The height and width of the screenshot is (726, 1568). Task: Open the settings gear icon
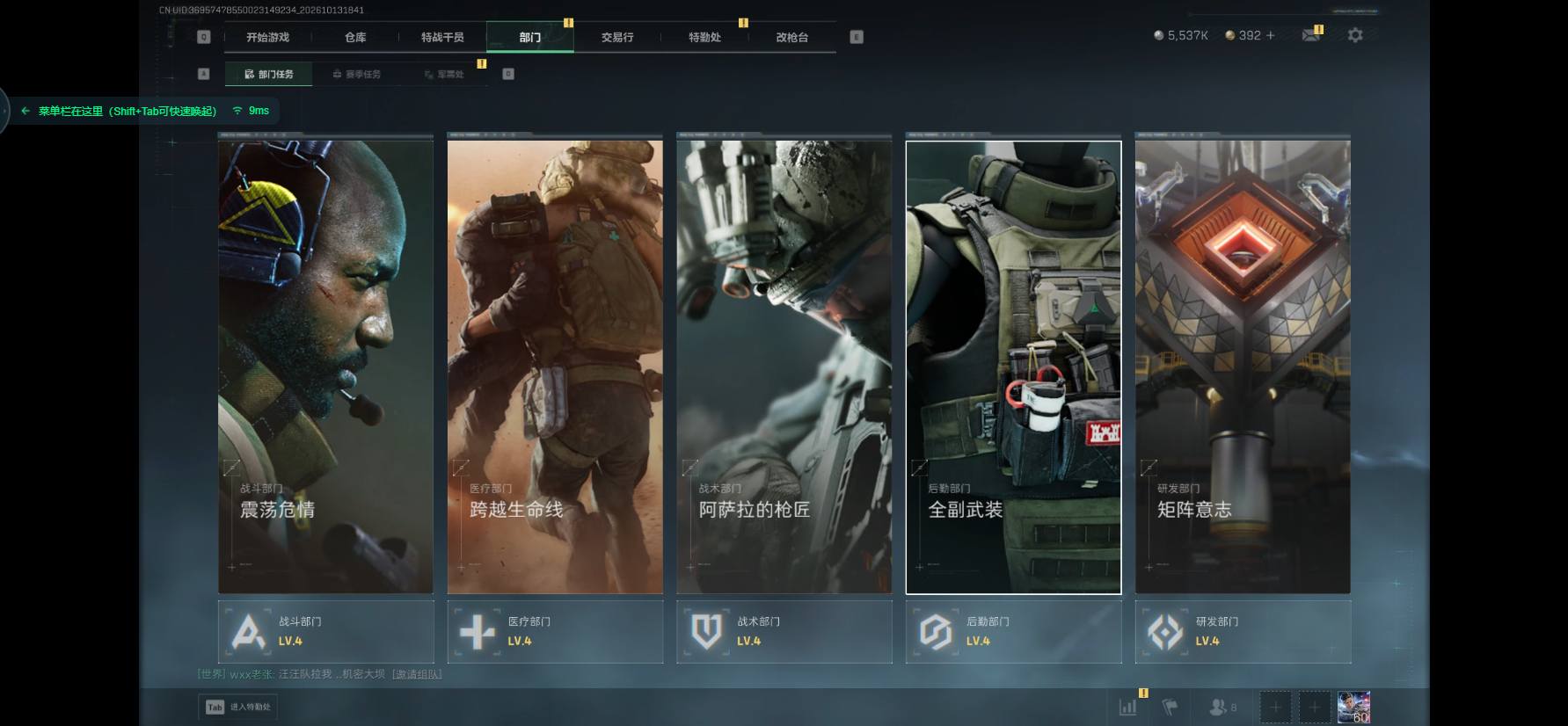(1355, 35)
